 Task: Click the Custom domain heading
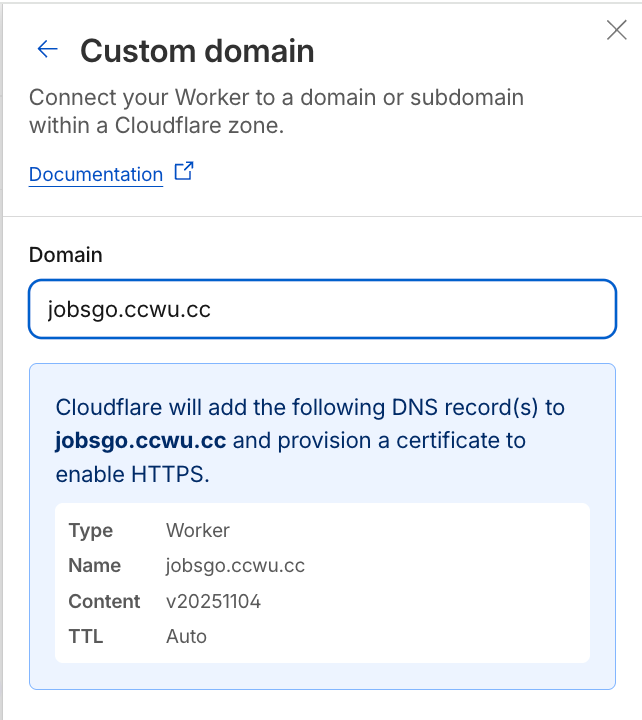click(x=197, y=51)
